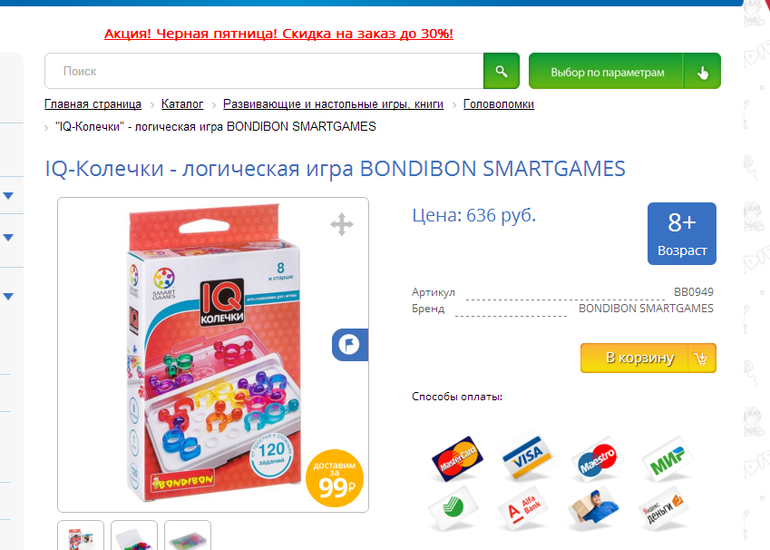Click the Maestro payment icon
This screenshot has height=550, width=770.
coord(597,459)
